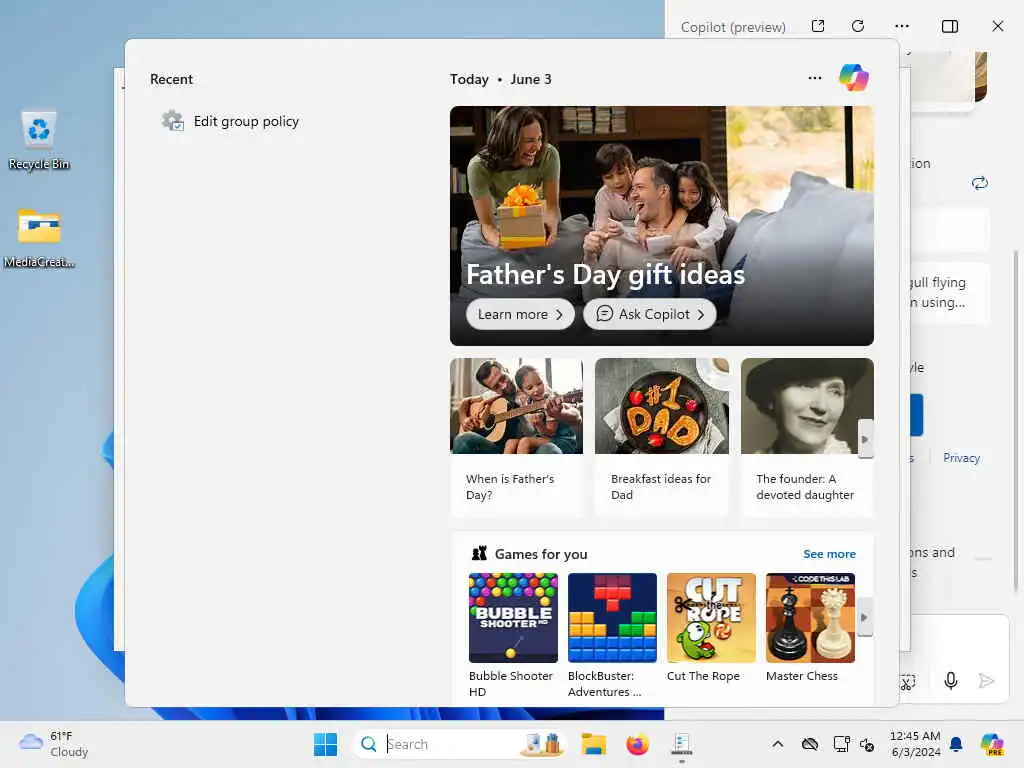Launch BlockBuster Adventures game
This screenshot has height=768, width=1024.
[612, 635]
